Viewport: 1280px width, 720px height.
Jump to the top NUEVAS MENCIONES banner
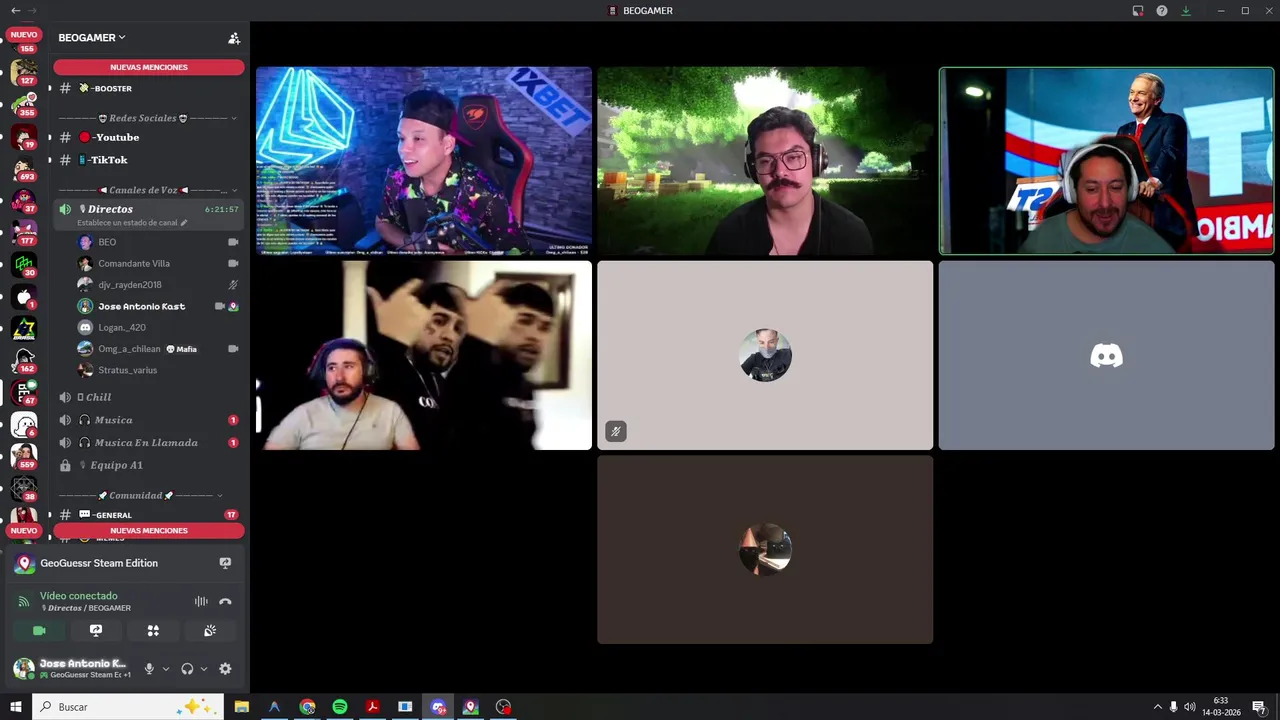point(149,67)
